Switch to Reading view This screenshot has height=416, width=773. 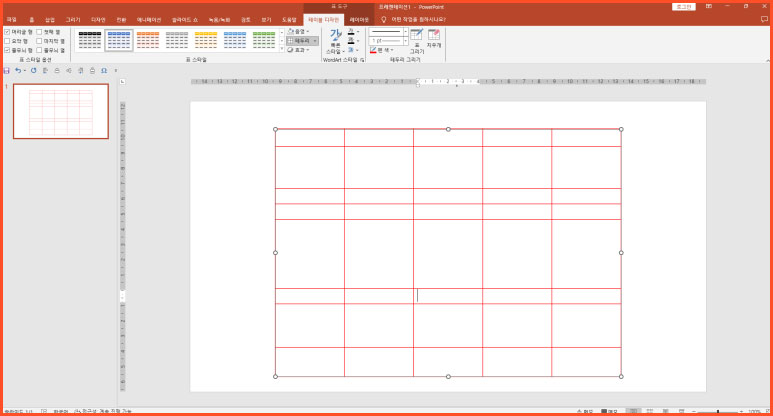(666, 411)
